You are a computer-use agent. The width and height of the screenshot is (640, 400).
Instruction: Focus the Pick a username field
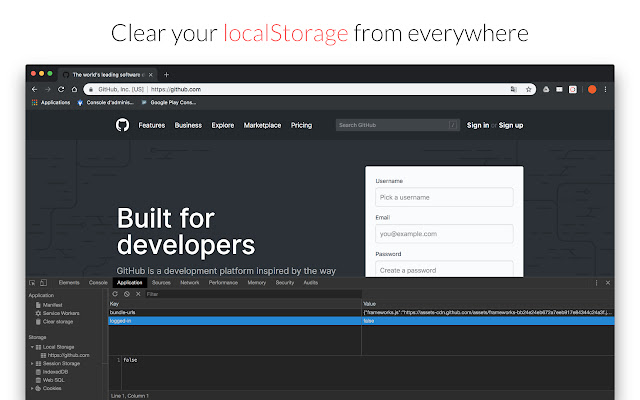[444, 197]
